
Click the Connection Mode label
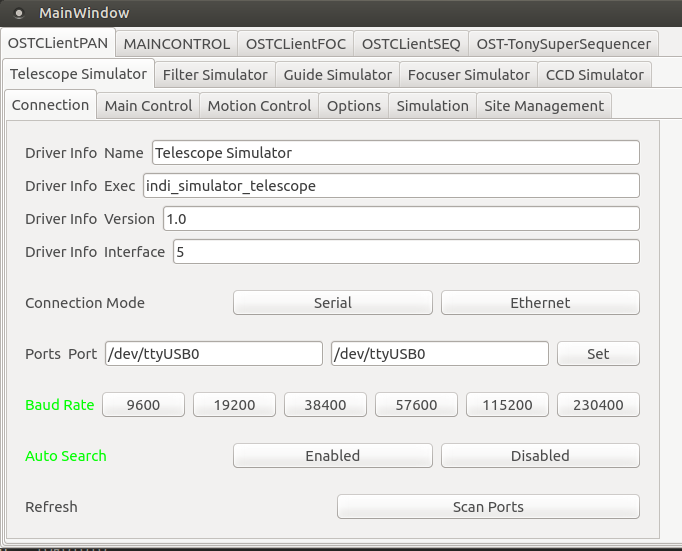(x=85, y=303)
